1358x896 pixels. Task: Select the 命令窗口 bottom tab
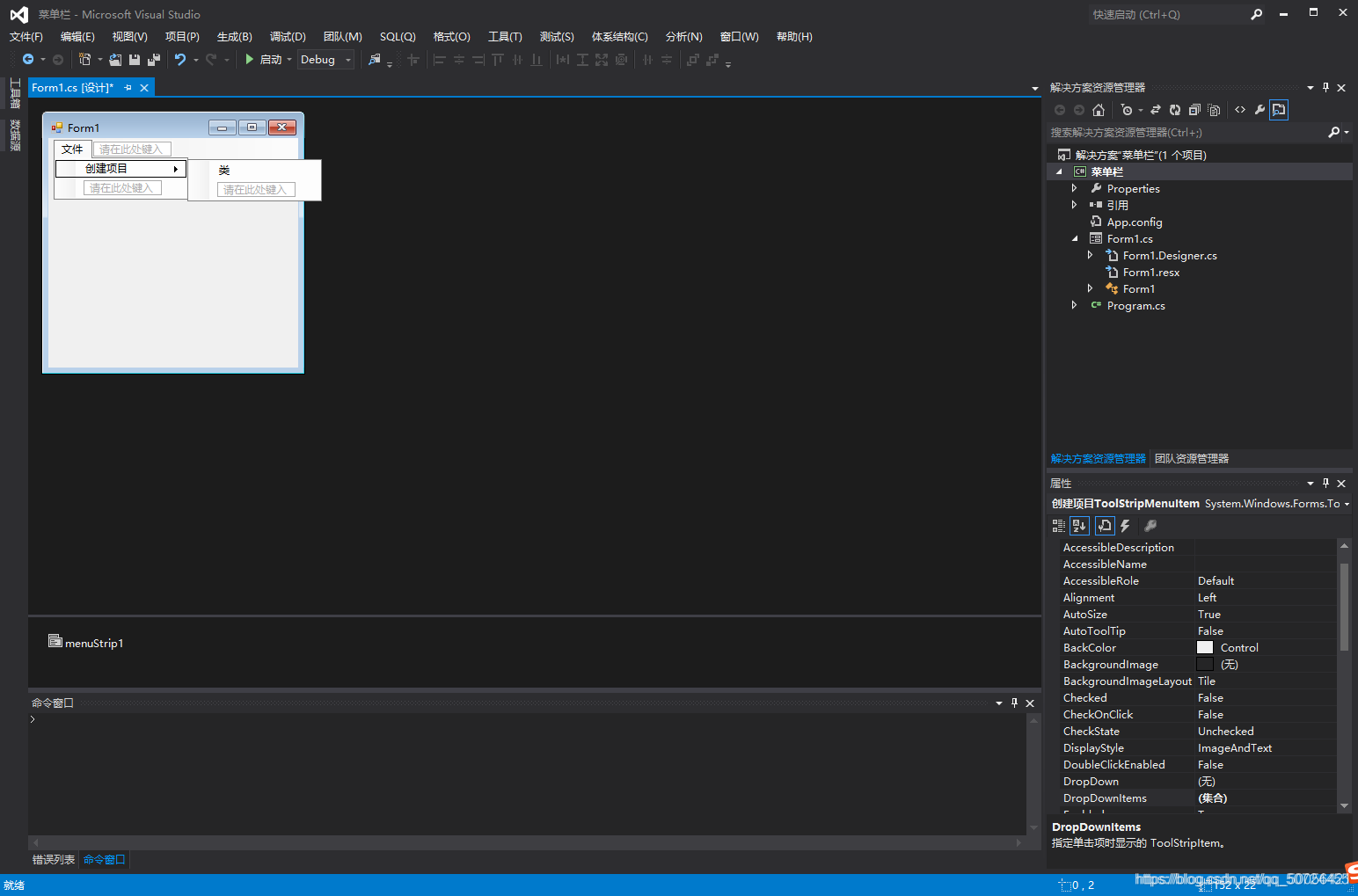click(105, 860)
